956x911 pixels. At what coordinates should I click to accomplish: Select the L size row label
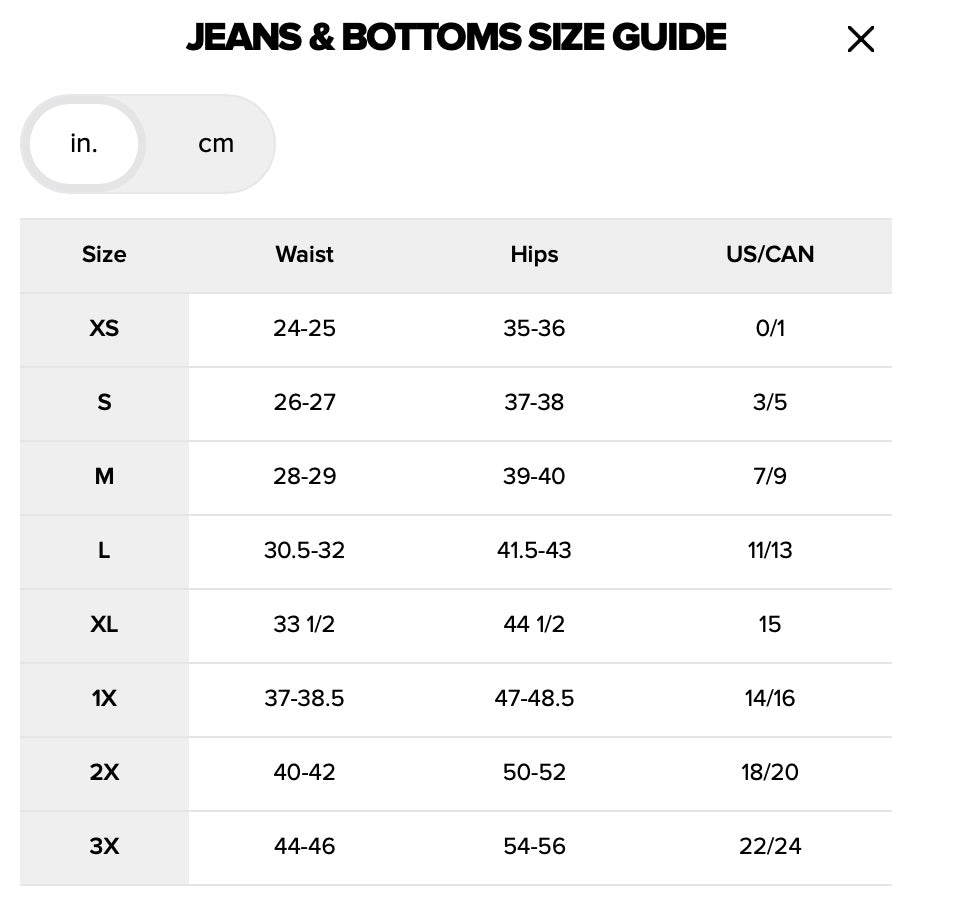coord(104,551)
